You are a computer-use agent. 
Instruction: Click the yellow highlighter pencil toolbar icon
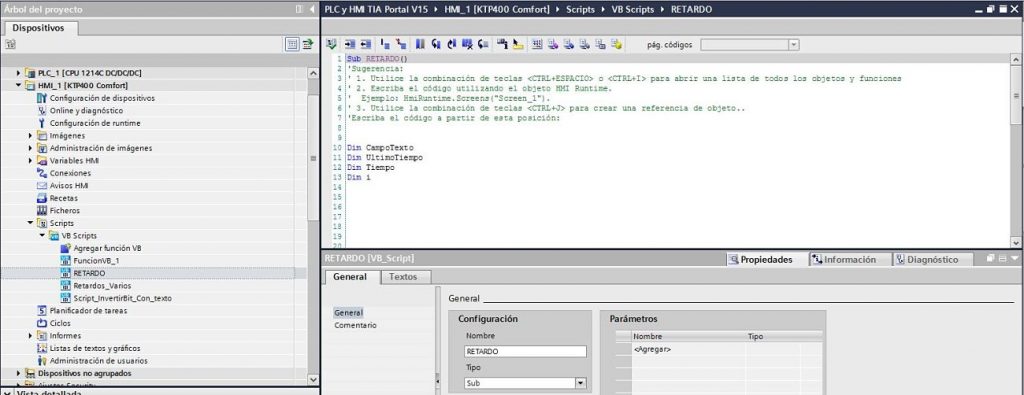pos(518,44)
